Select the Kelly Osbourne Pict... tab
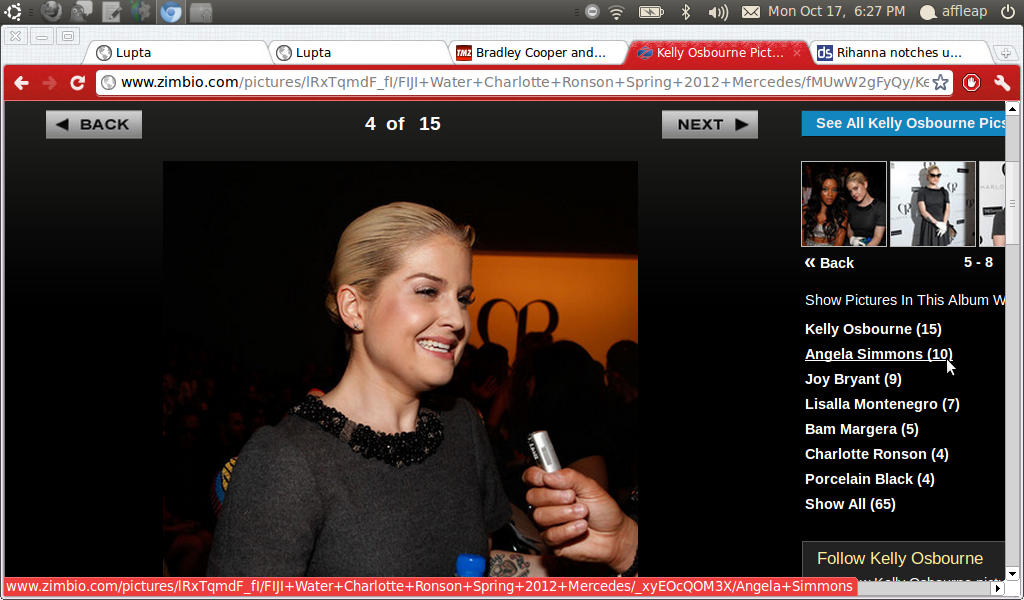 pos(720,53)
